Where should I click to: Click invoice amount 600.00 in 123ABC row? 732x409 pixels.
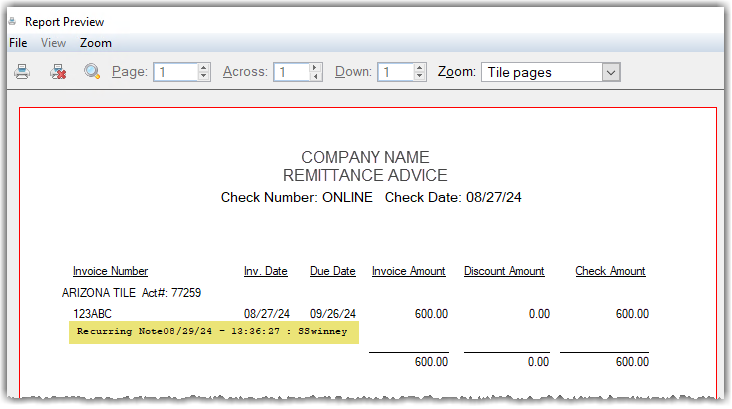point(431,314)
